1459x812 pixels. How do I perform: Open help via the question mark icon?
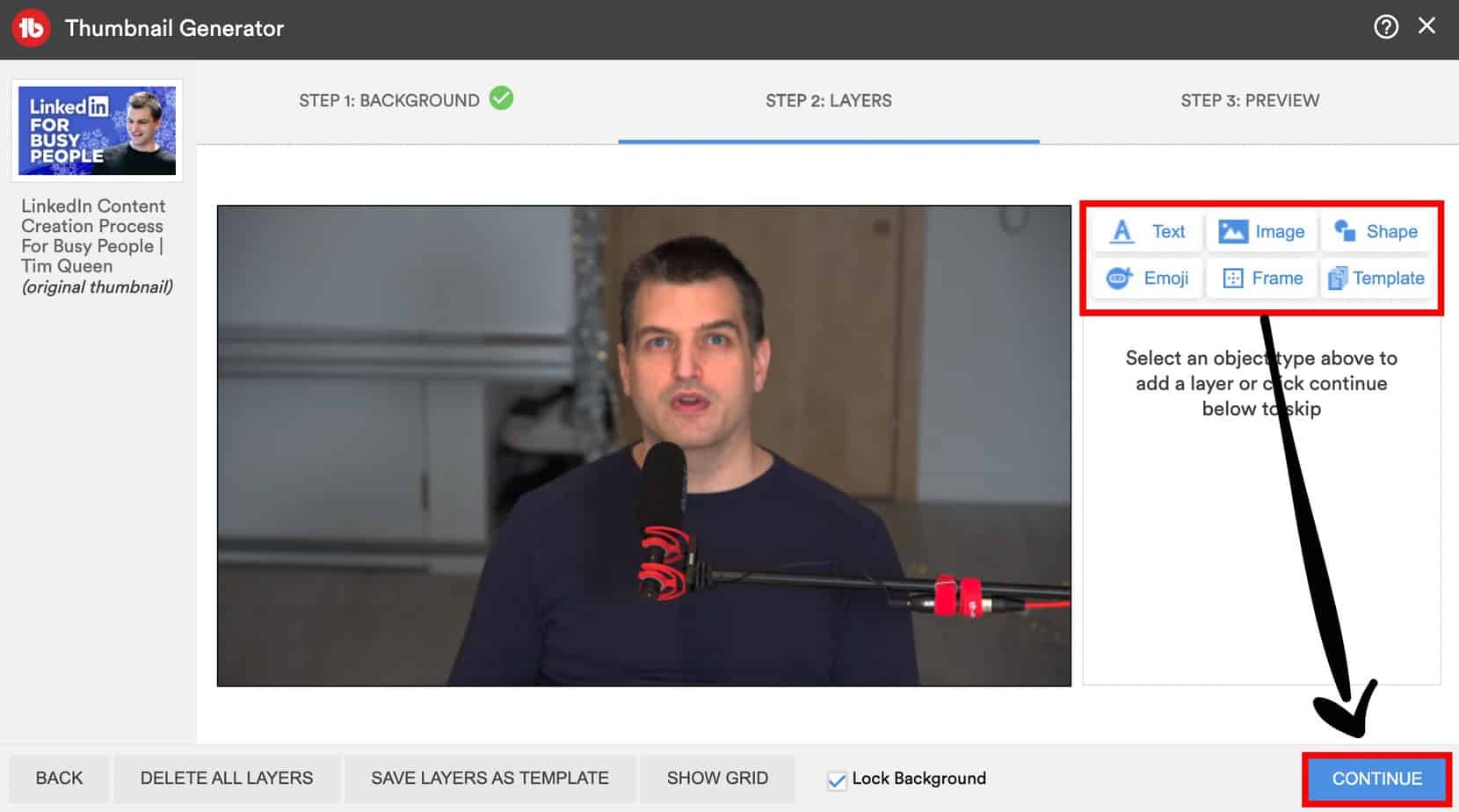pyautogui.click(x=1385, y=27)
